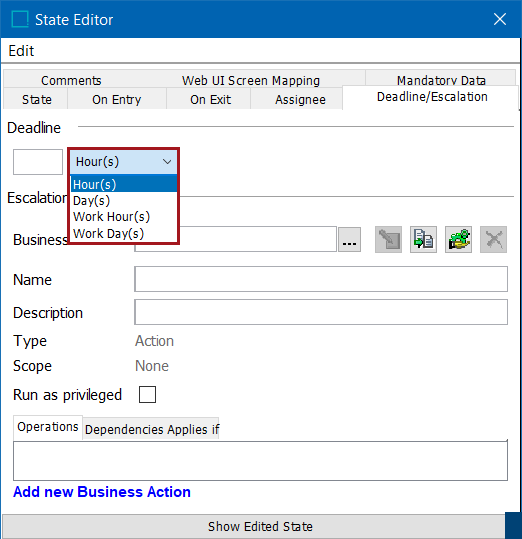The width and height of the screenshot is (522, 539).
Task: Open the ellipsis browse button
Action: (x=349, y=240)
